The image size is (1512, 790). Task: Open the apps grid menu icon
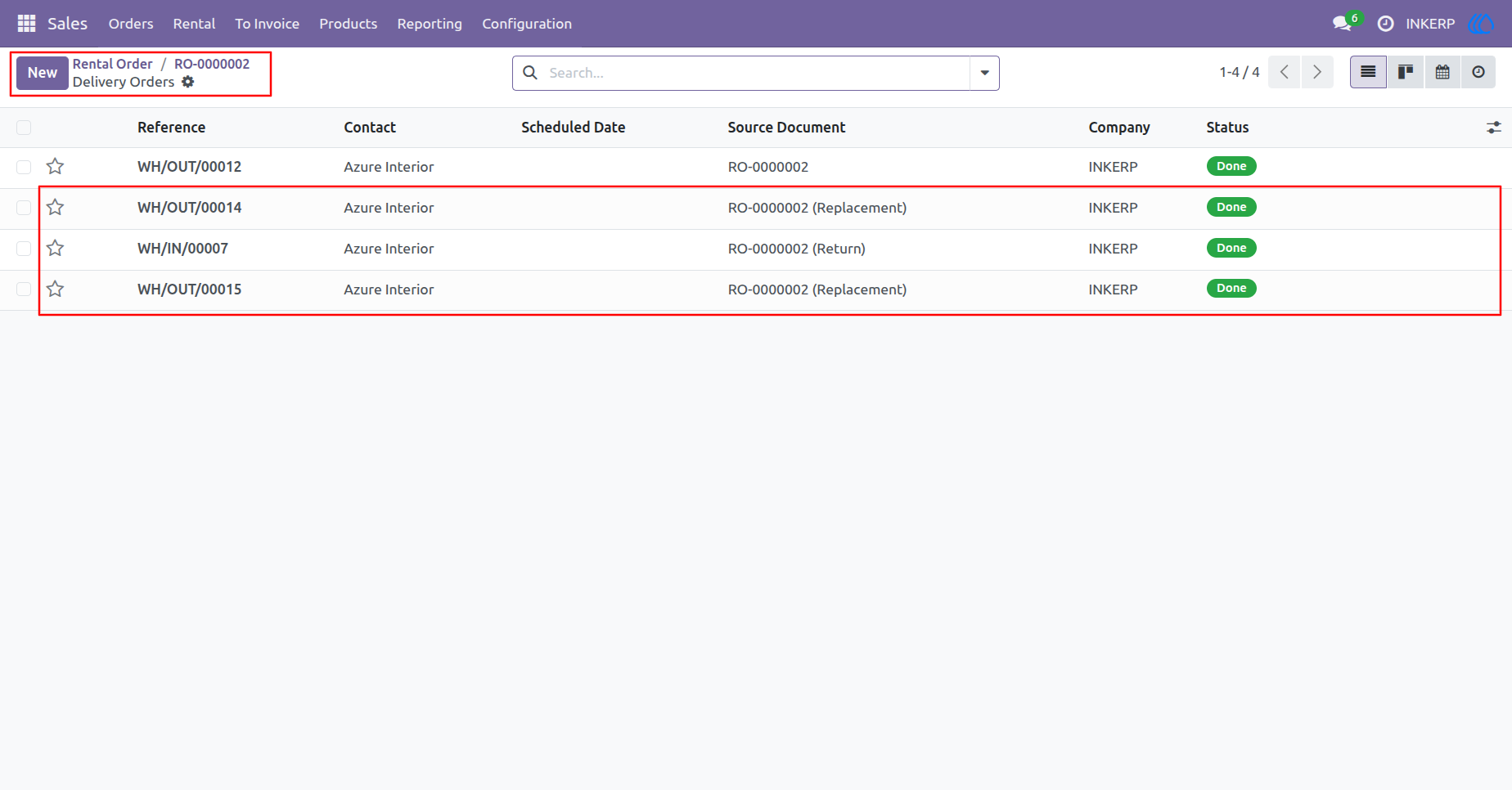(x=26, y=24)
